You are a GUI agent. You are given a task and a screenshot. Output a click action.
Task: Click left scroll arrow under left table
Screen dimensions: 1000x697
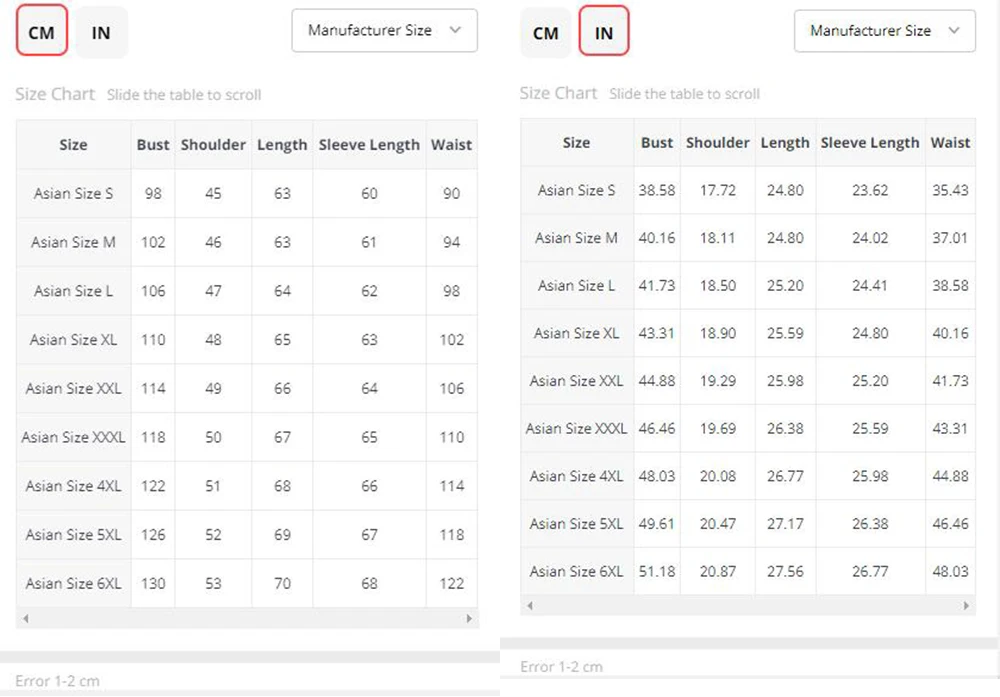click(26, 618)
